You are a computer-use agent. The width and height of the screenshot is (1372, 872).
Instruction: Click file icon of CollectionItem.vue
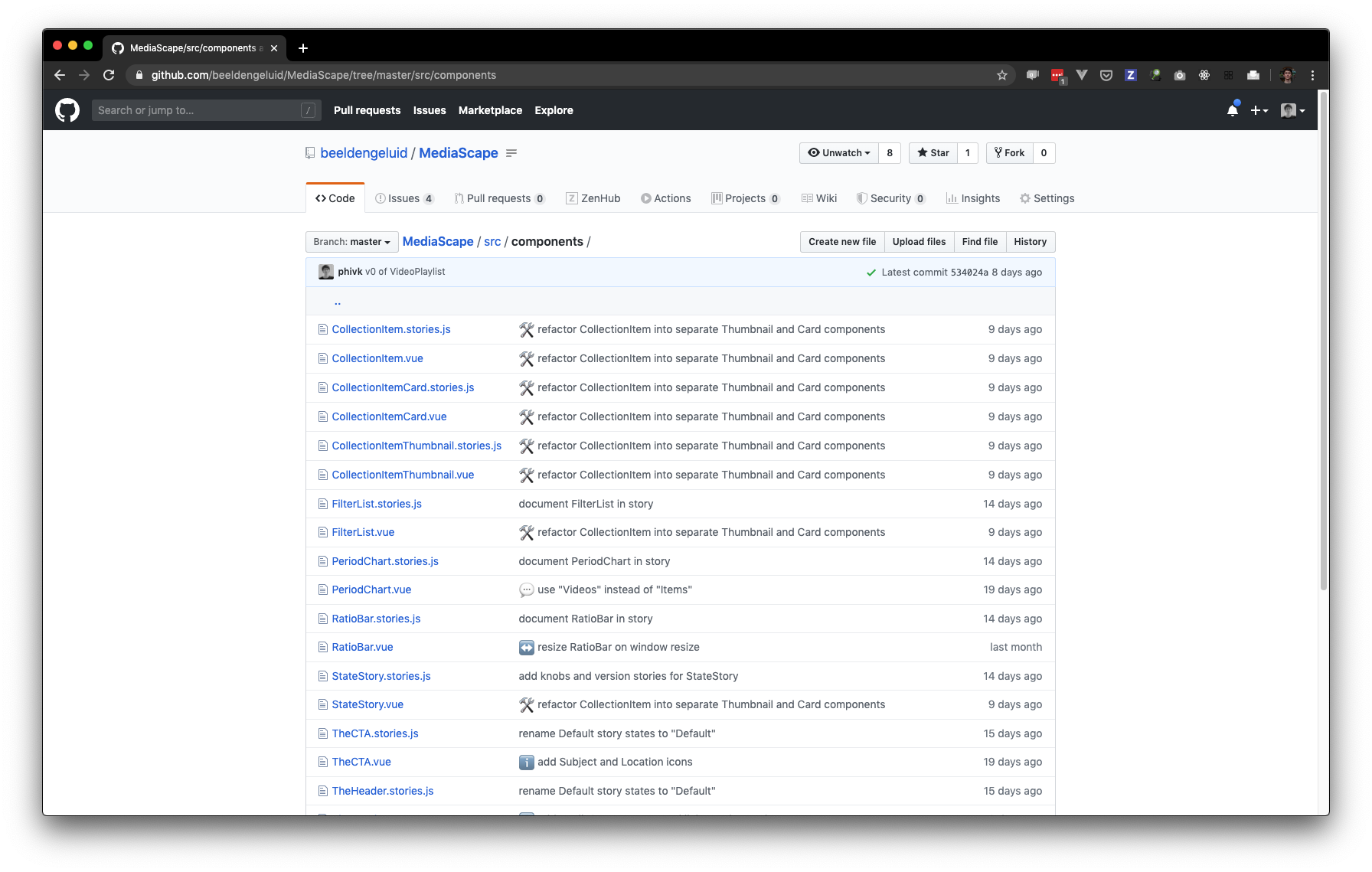tap(322, 358)
